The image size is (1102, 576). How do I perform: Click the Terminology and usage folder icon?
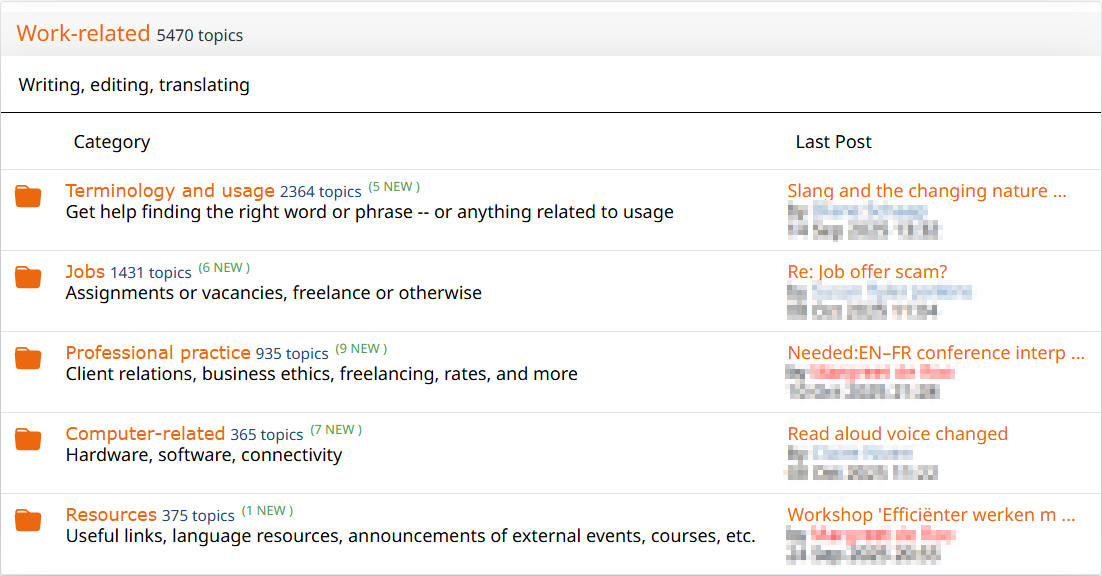click(x=28, y=197)
